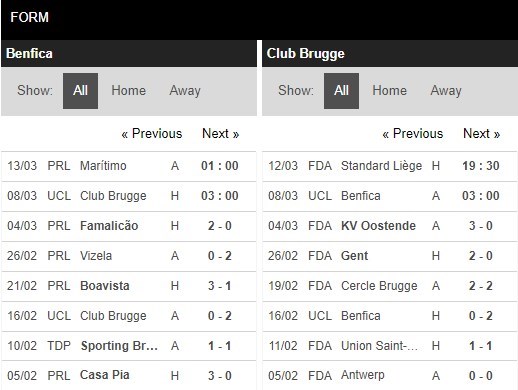Open Club Brugge's Next matches page
Image resolution: width=518 pixels, height=390 pixels.
coord(482,134)
